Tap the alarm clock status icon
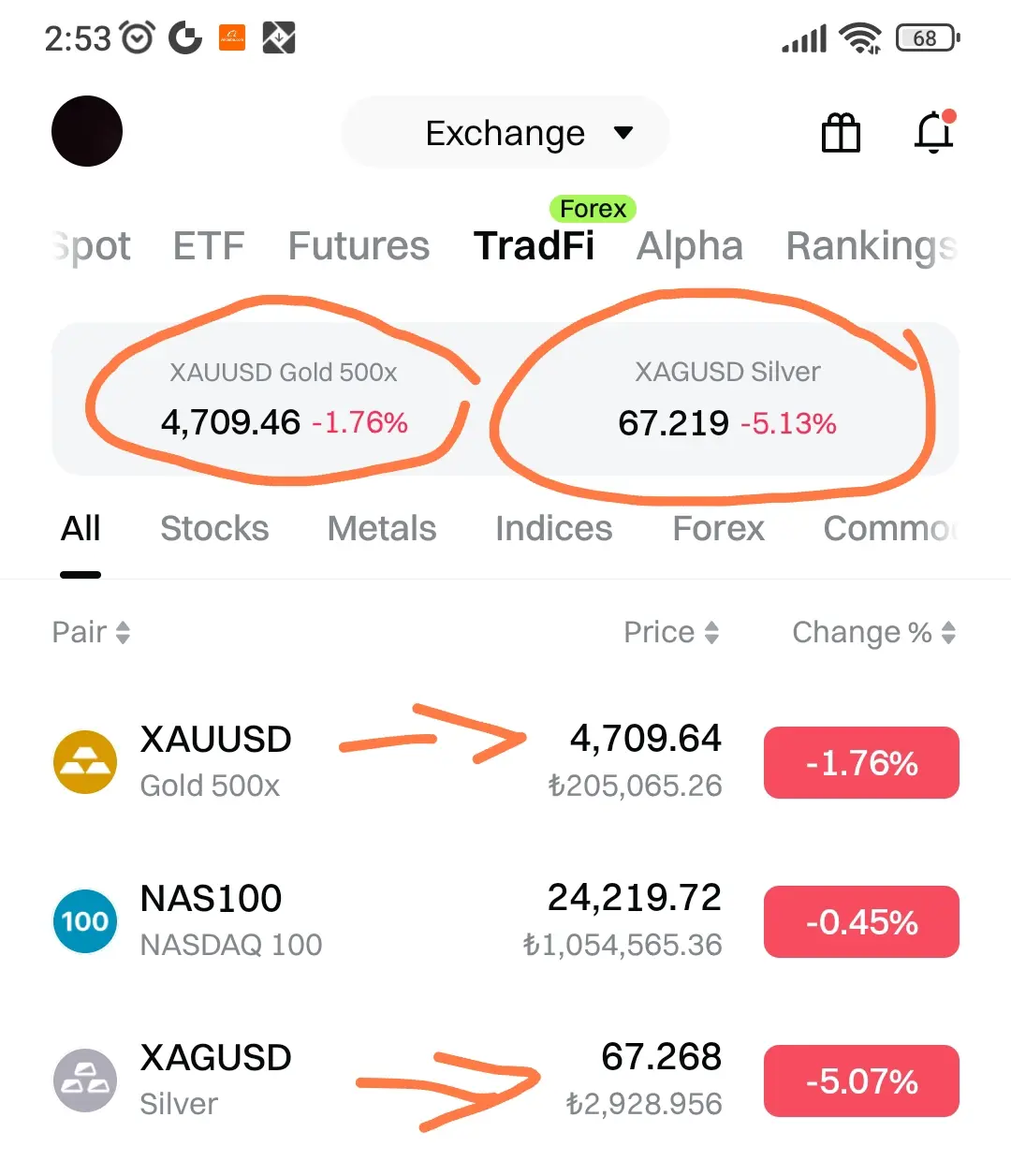Image resolution: width=1011 pixels, height=1176 pixels. click(138, 38)
